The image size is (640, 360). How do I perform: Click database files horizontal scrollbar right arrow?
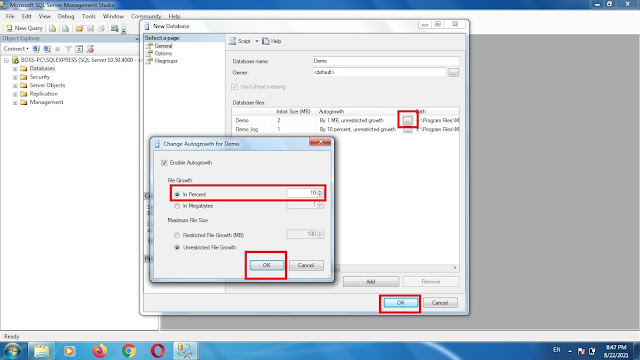(455, 268)
